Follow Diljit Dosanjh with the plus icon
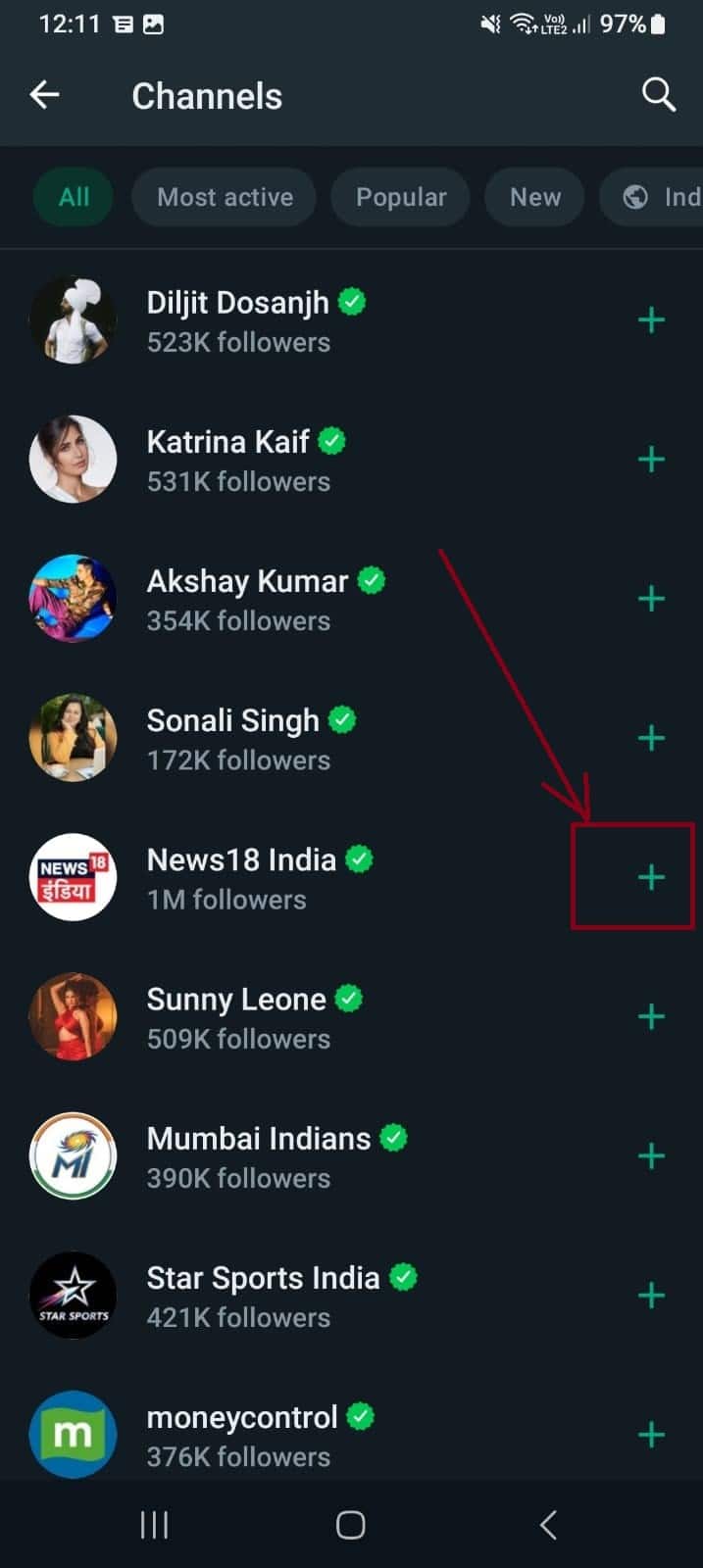703x1568 pixels. click(x=651, y=319)
